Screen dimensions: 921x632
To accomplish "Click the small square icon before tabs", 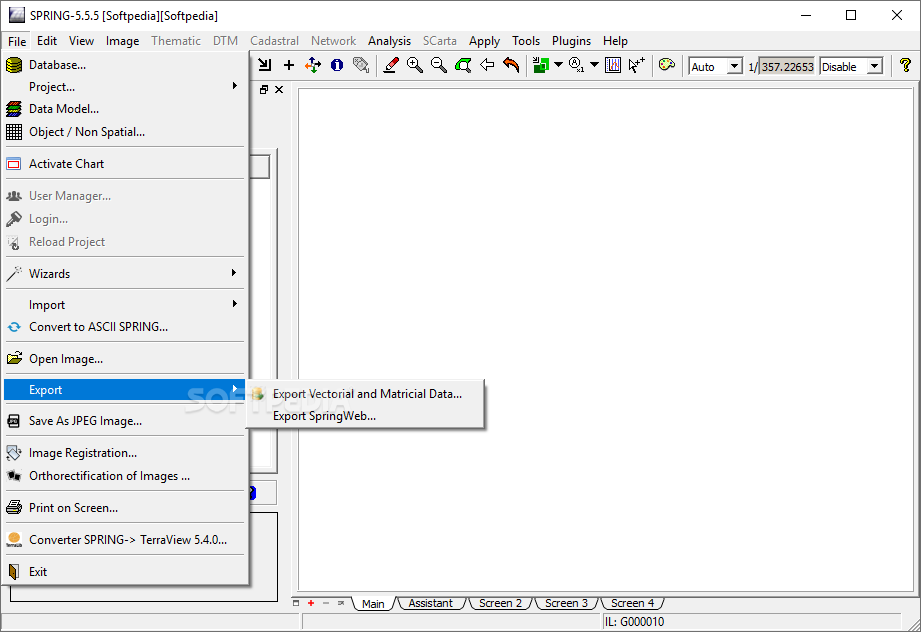I will pos(296,603).
